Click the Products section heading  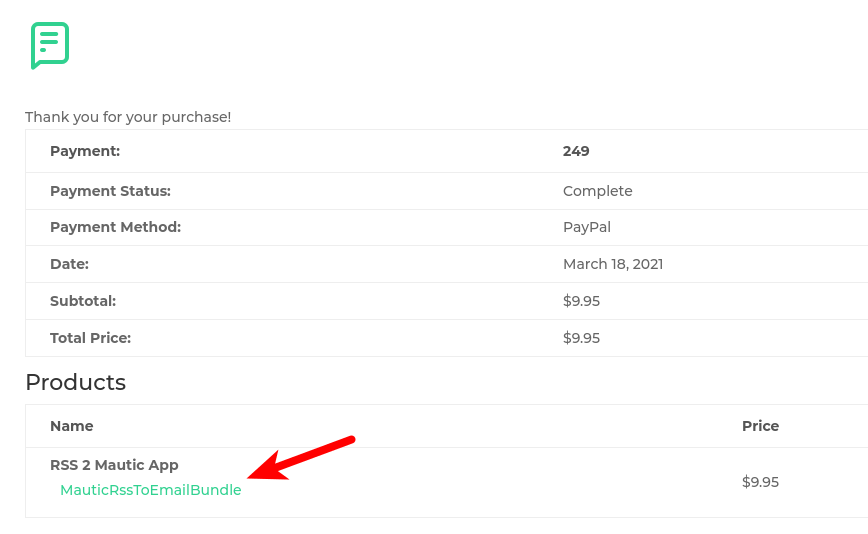point(75,382)
